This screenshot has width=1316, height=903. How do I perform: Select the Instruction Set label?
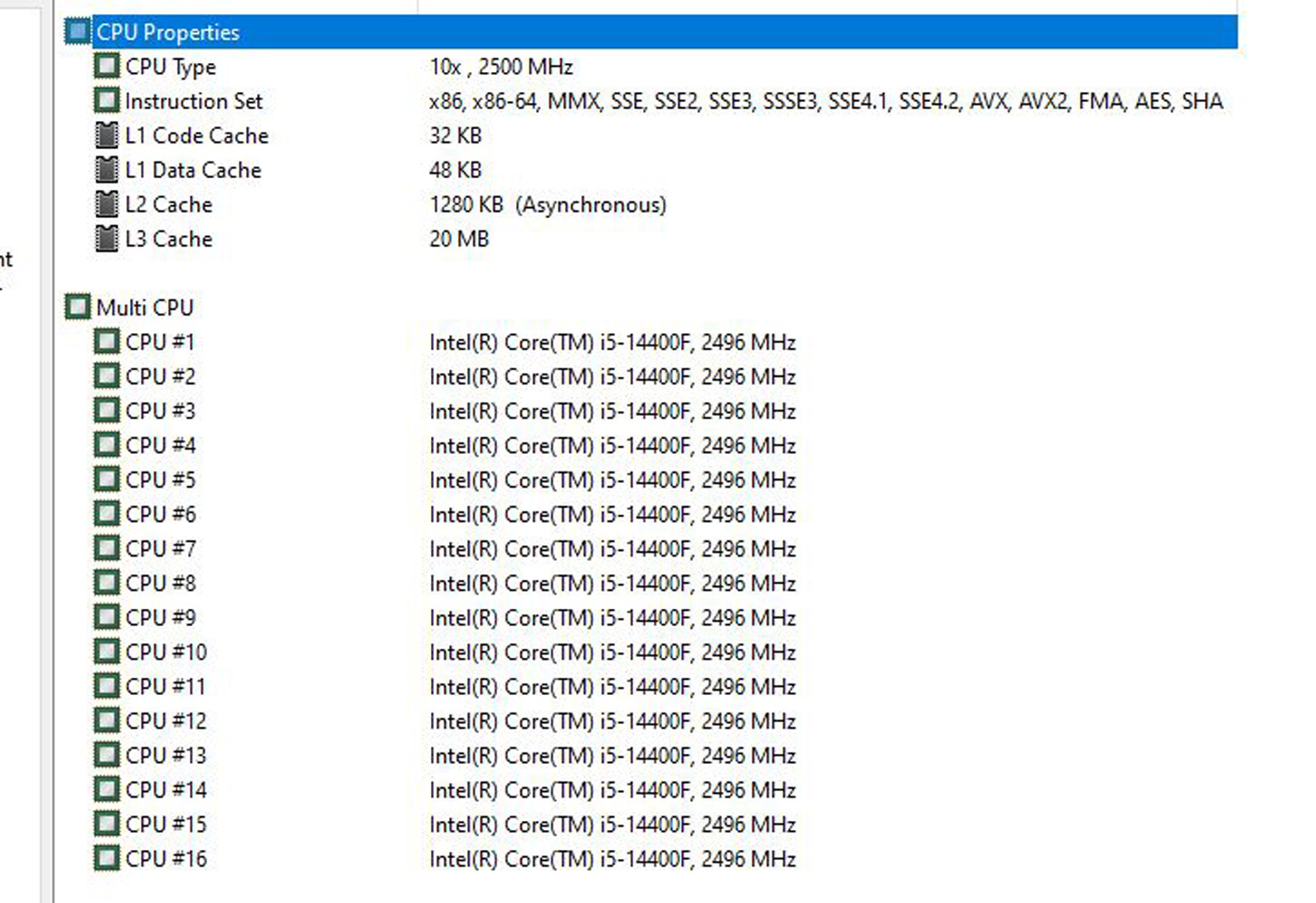click(x=194, y=101)
